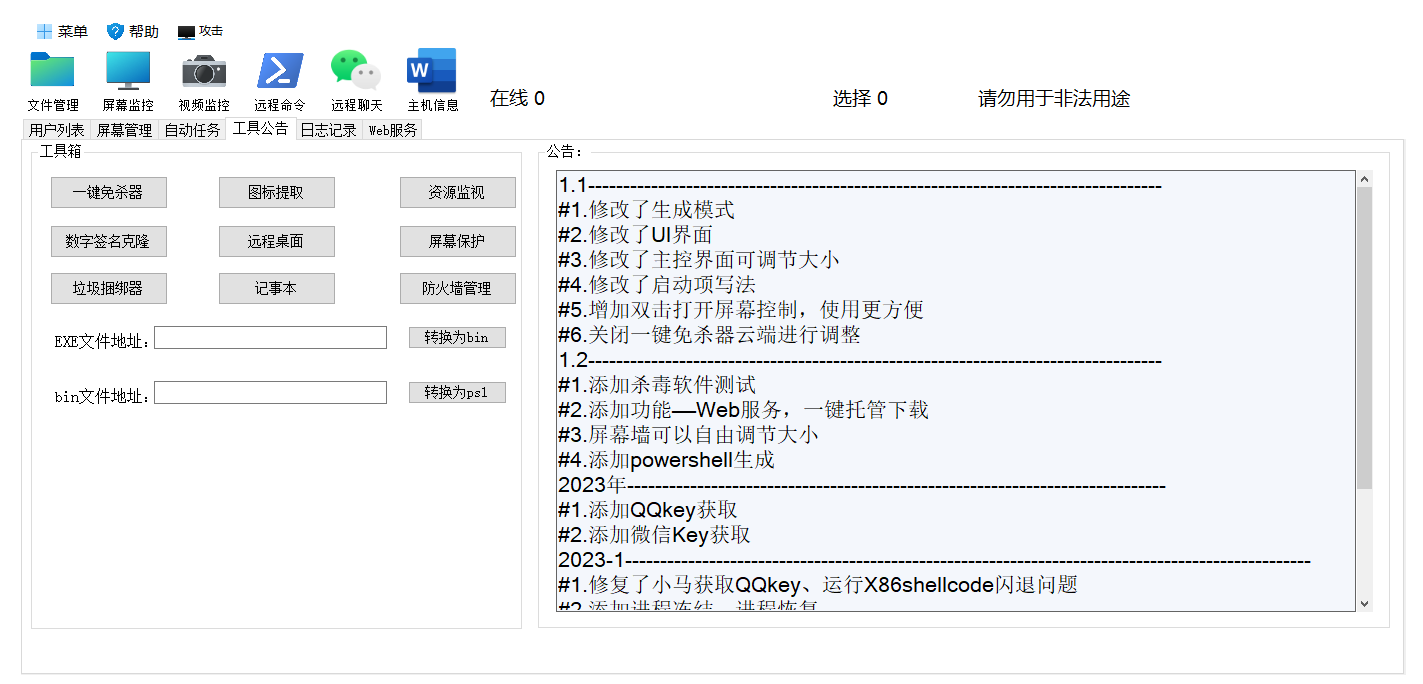
Task: Click the announcement scrollbar up arrow
Action: pyautogui.click(x=1364, y=179)
